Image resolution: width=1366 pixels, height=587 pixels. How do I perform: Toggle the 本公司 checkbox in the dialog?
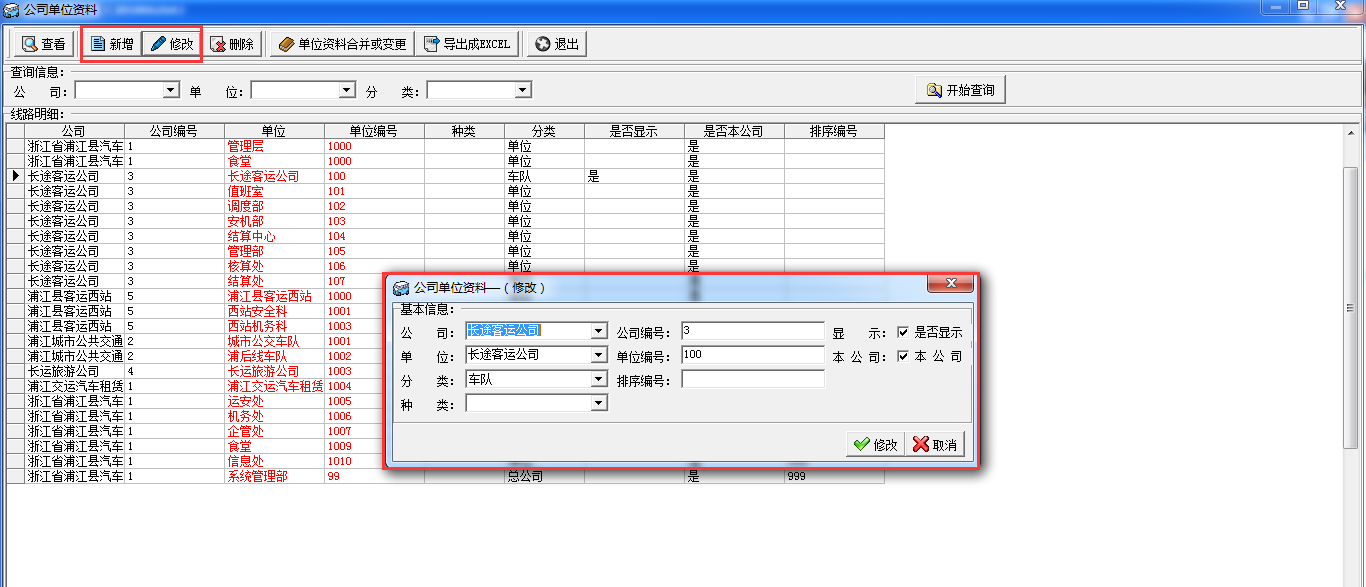pyautogui.click(x=903, y=356)
